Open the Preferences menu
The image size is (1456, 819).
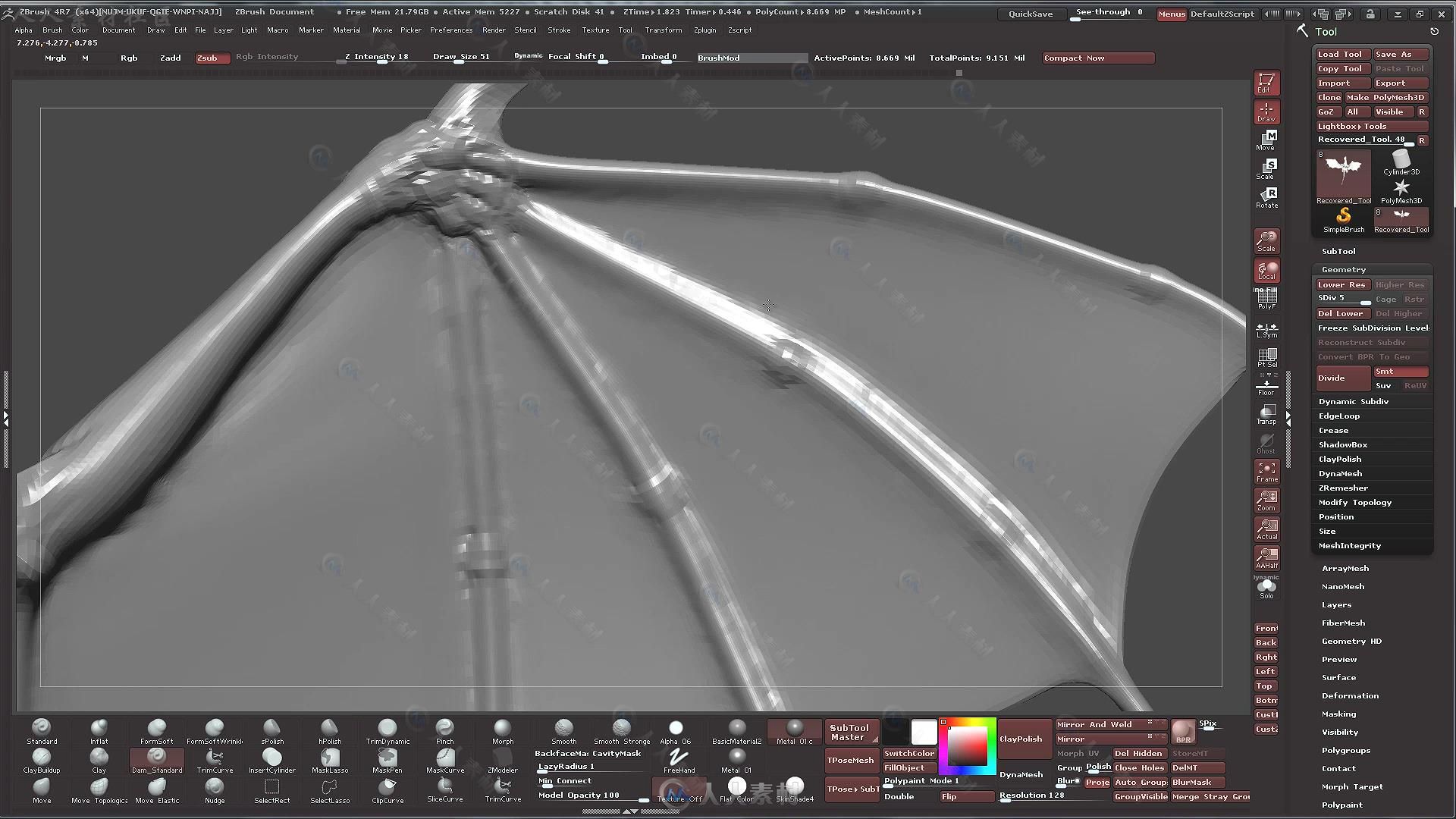pyautogui.click(x=451, y=30)
